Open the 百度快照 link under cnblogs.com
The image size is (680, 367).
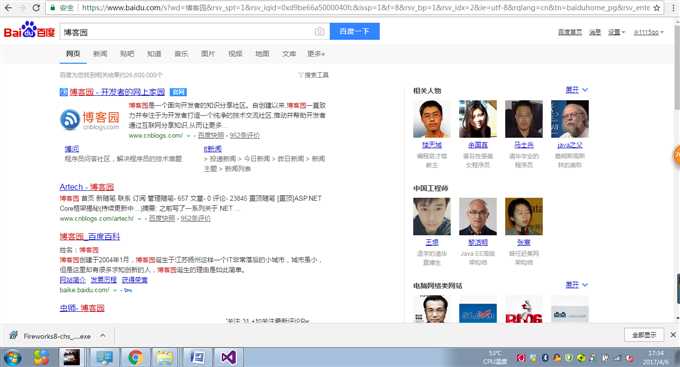click(x=211, y=136)
